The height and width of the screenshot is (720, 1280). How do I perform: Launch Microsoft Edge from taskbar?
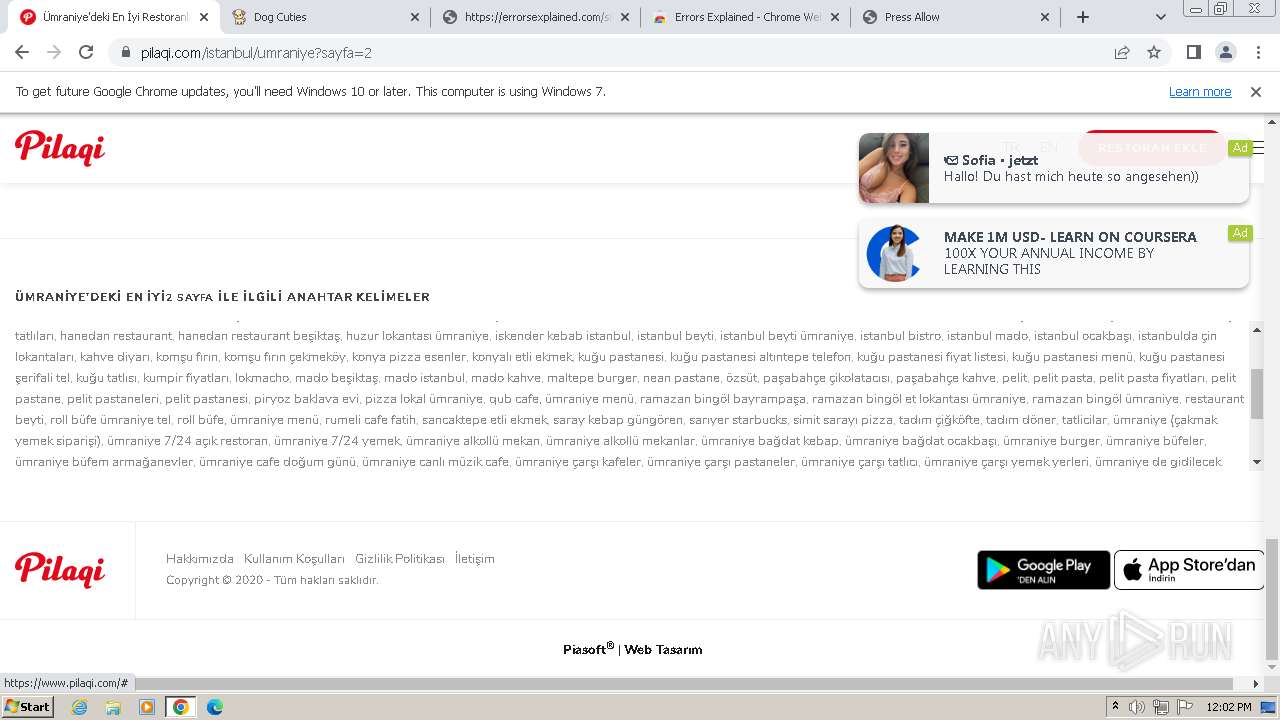tap(215, 707)
